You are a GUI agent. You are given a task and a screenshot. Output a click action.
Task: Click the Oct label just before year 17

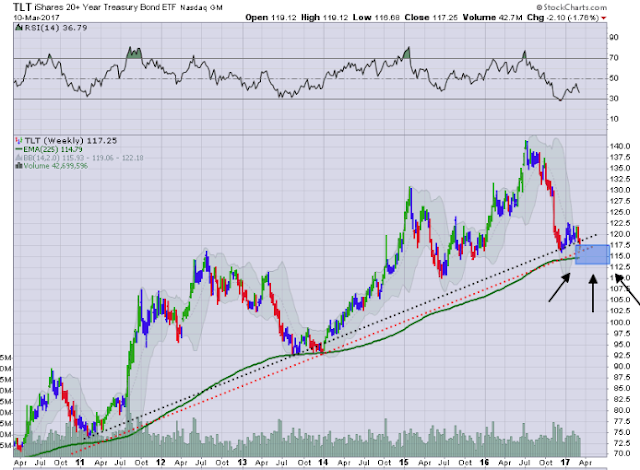click(x=546, y=463)
